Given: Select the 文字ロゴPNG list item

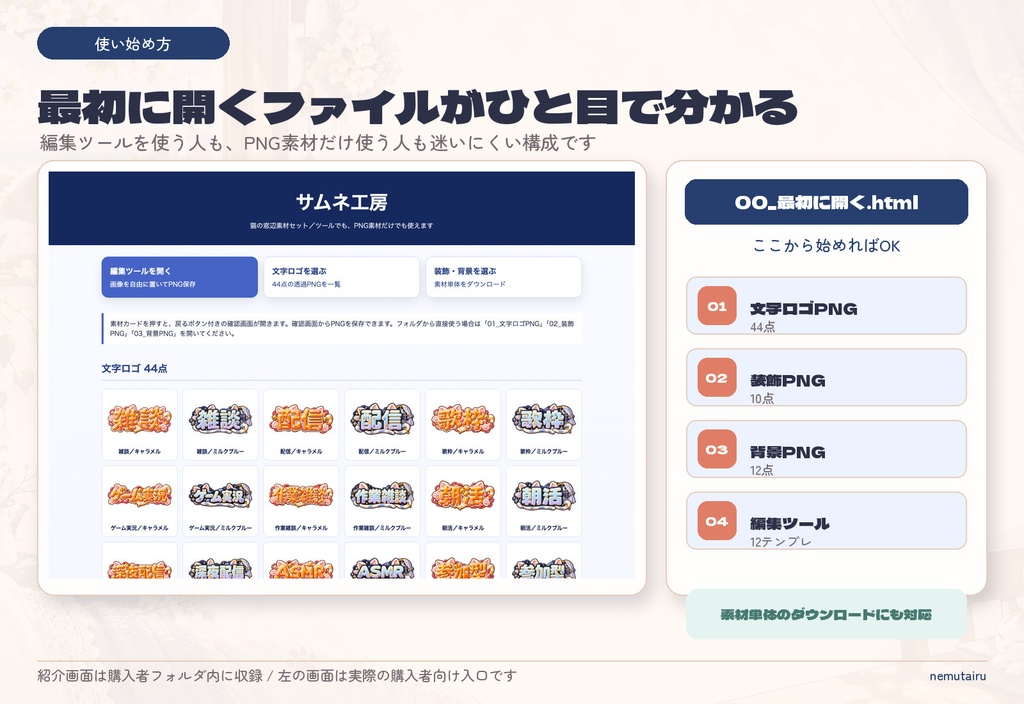Looking at the screenshot, I should coord(826,306).
